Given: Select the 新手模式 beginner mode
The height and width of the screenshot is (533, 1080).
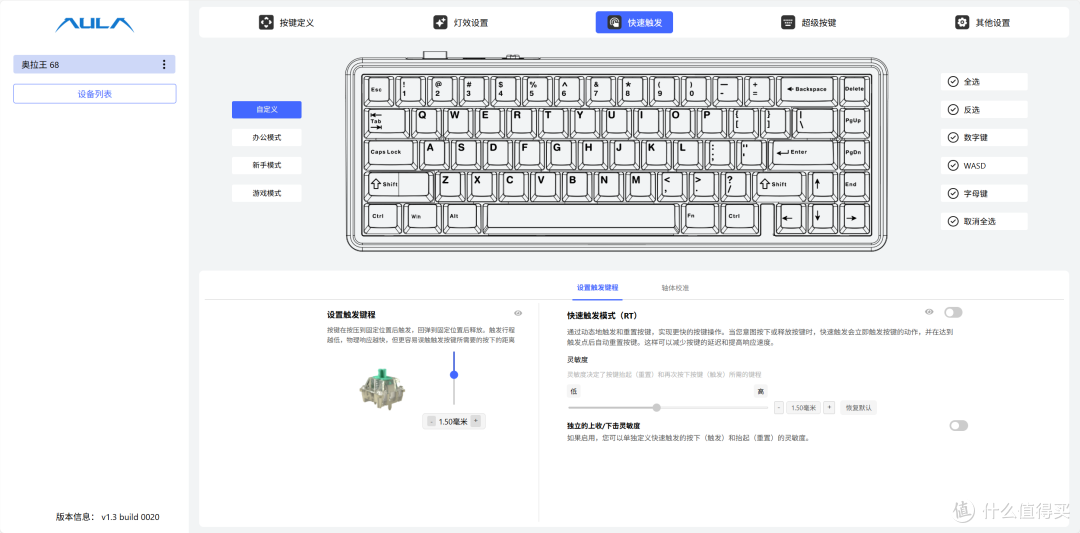Looking at the screenshot, I should (267, 165).
